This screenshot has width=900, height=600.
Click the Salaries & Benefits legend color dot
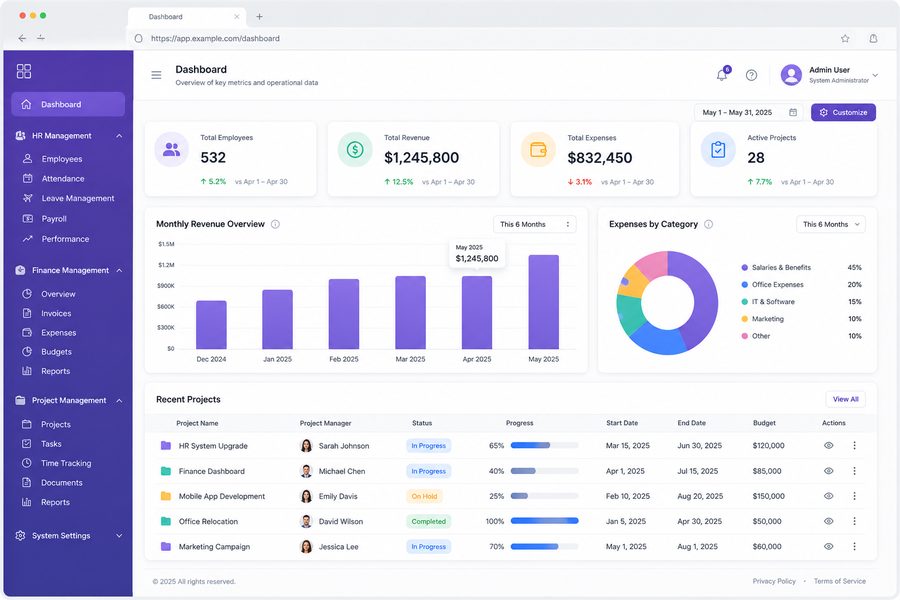tap(744, 268)
